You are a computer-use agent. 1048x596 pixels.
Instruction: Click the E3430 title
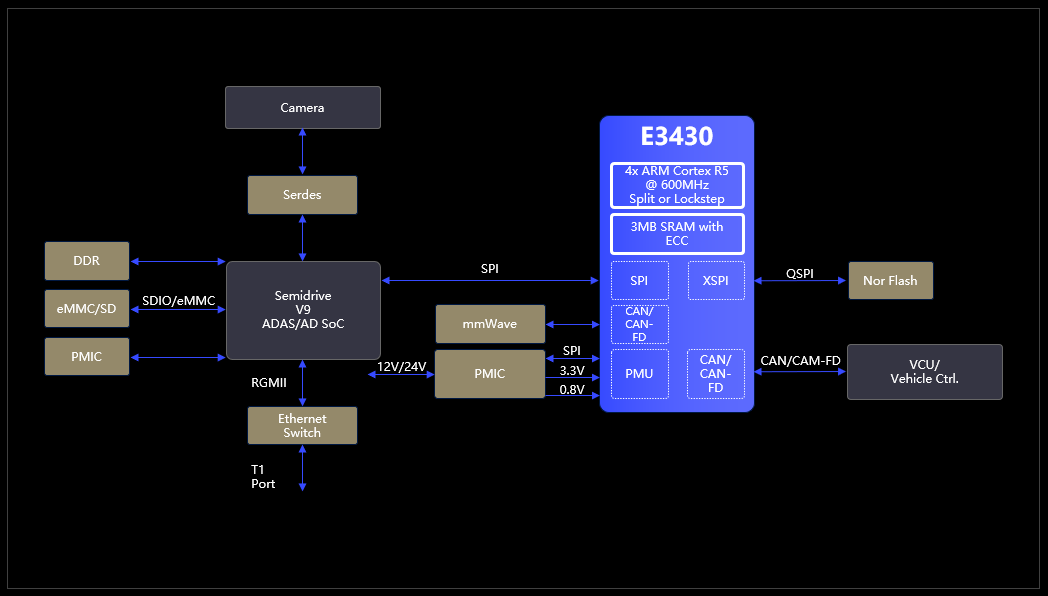tap(677, 136)
